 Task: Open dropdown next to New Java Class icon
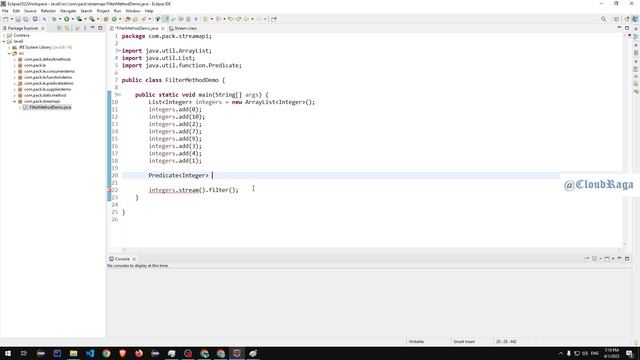pyautogui.click(x=120, y=19)
